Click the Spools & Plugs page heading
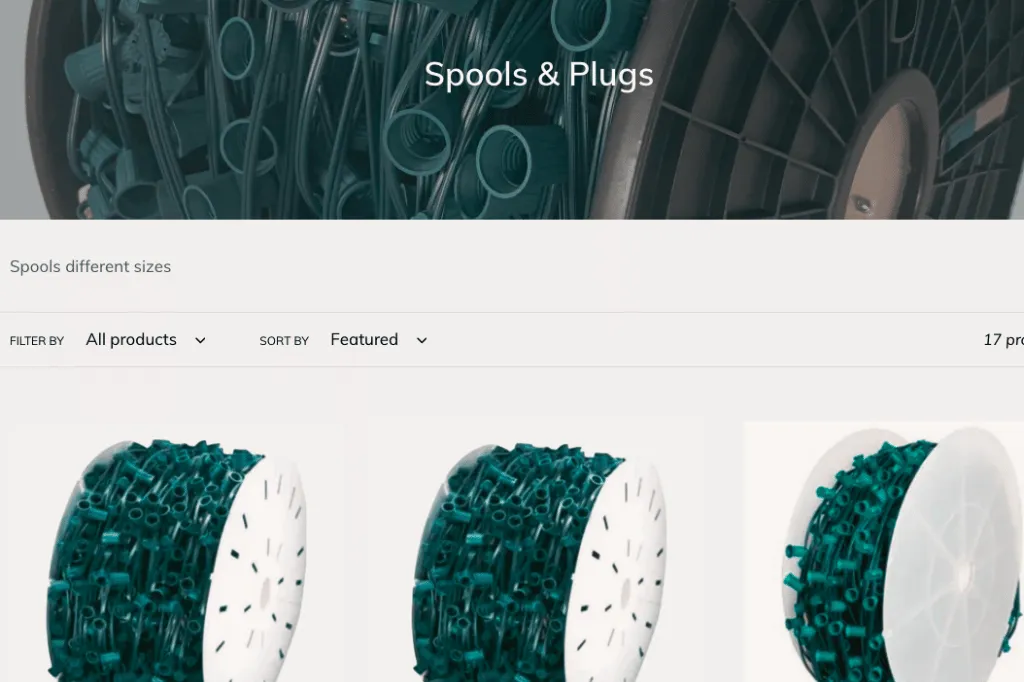This screenshot has width=1024, height=682. pos(539,74)
